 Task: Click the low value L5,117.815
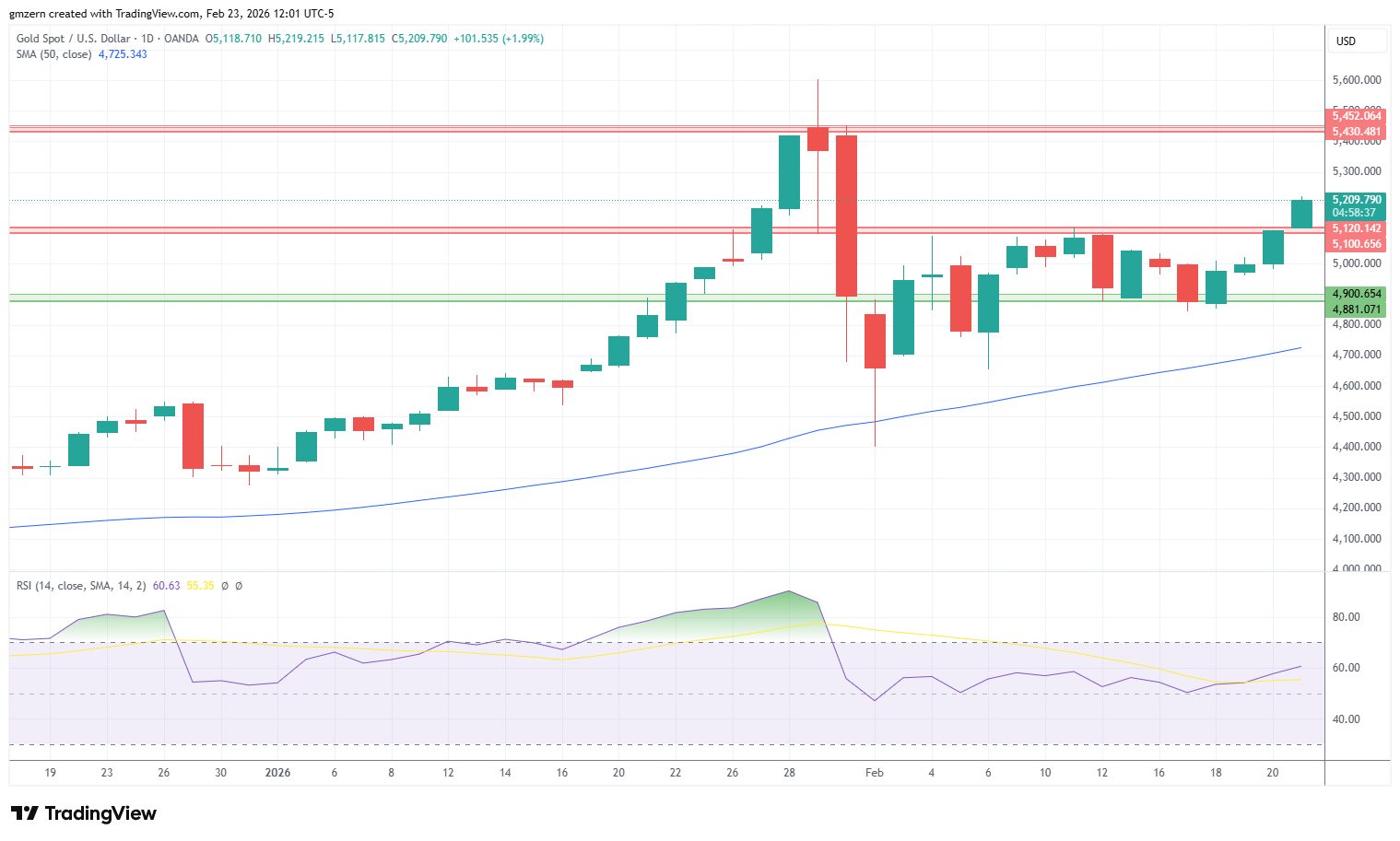pyautogui.click(x=358, y=39)
